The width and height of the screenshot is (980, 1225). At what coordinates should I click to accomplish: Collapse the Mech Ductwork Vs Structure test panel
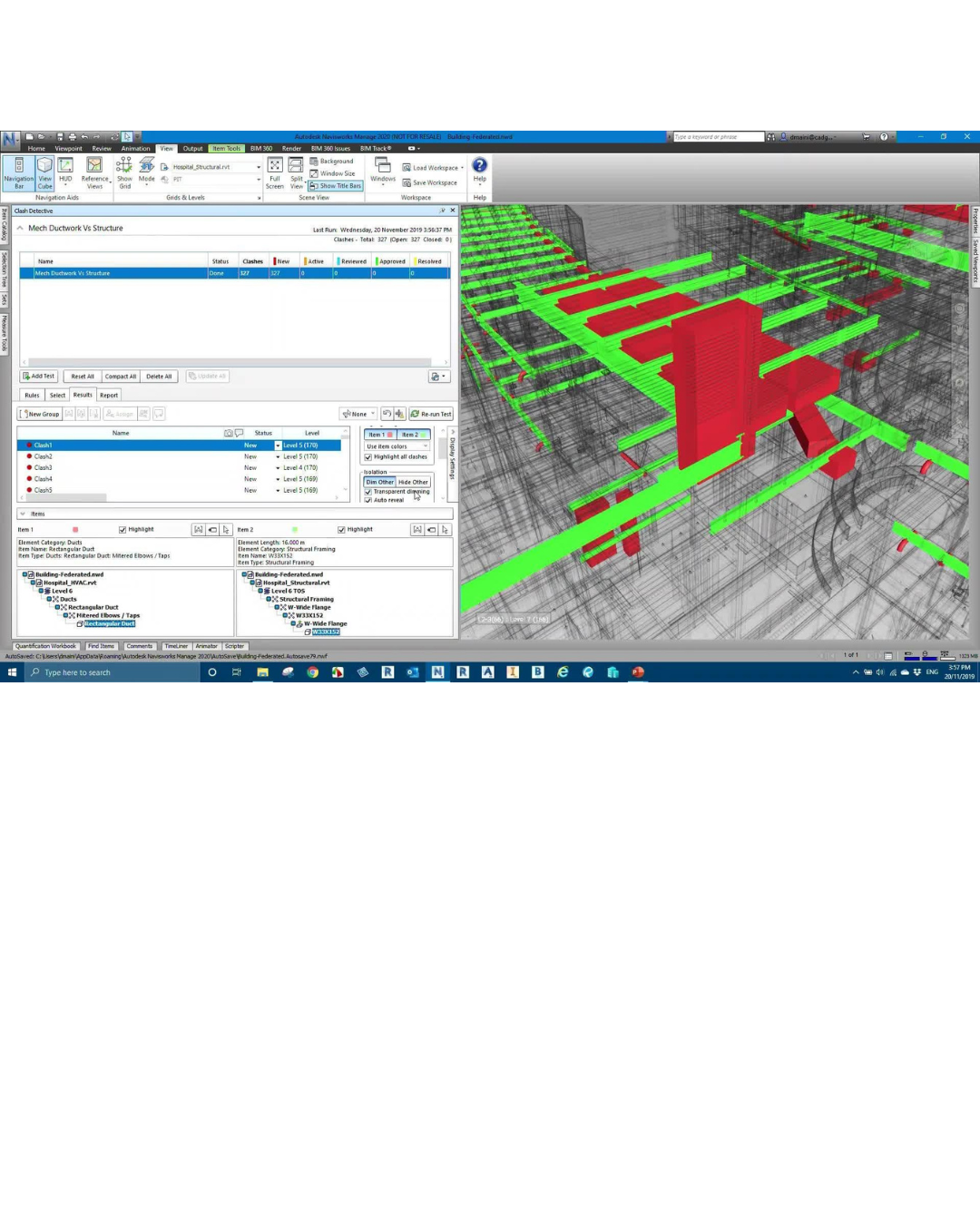point(20,229)
